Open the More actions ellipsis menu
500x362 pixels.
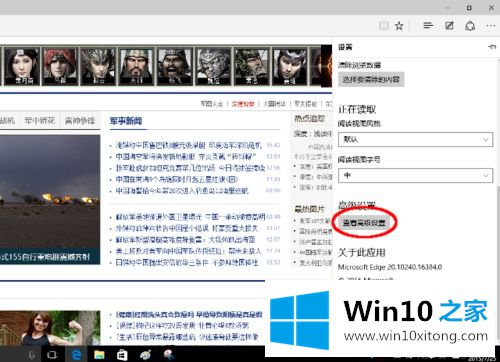point(491,26)
